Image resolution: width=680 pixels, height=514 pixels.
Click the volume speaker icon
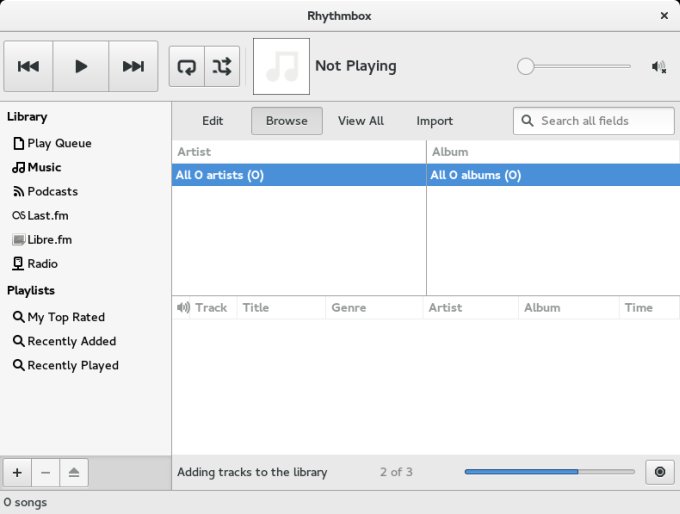click(658, 67)
